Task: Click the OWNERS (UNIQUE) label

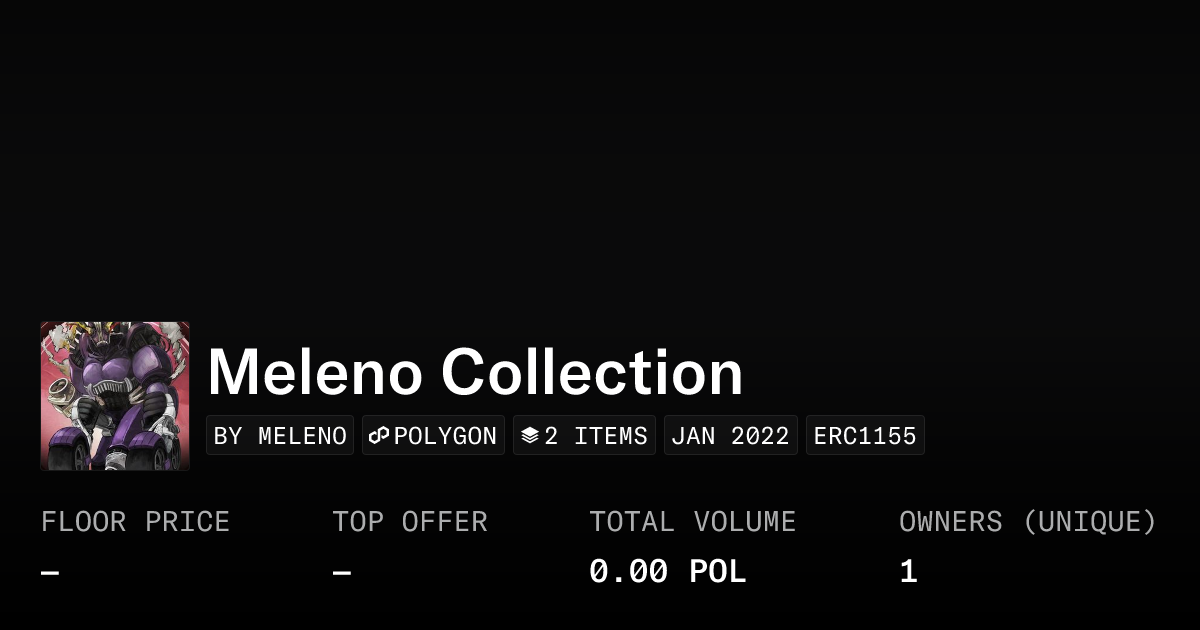Action: [x=1027, y=522]
